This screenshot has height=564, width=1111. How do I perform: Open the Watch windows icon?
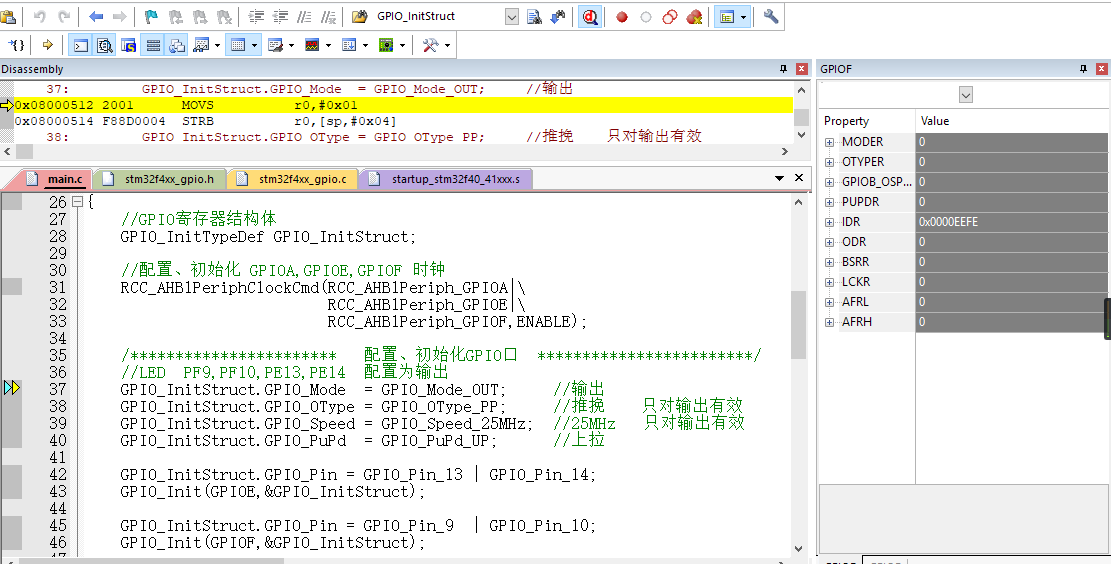[x=201, y=45]
